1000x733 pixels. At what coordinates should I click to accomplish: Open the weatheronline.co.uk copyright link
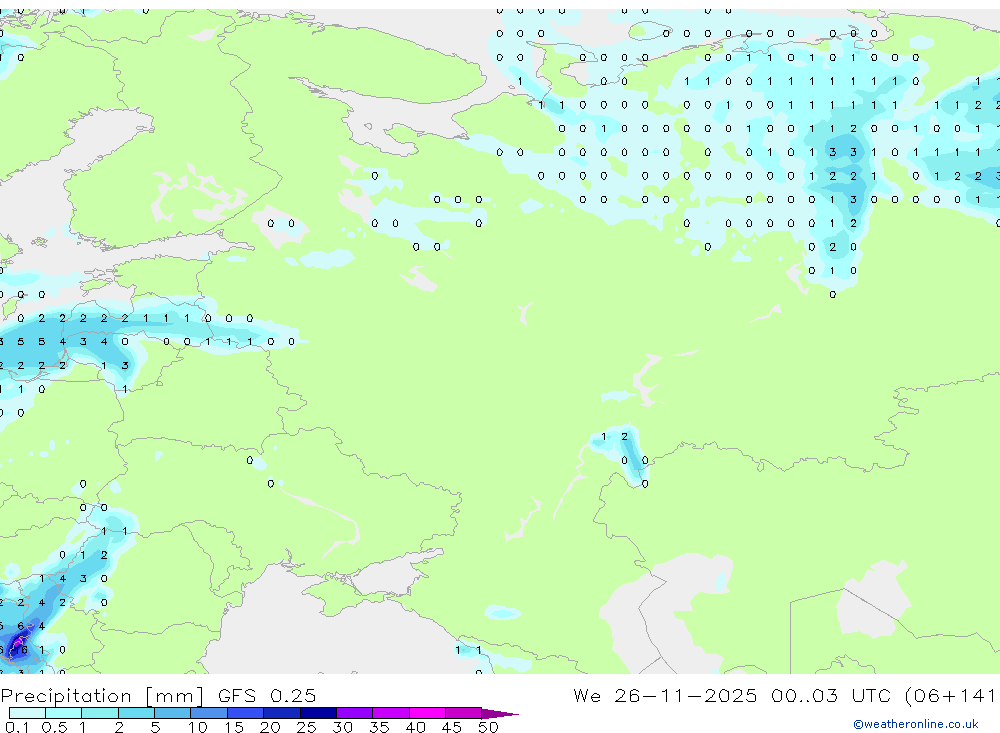tap(916, 724)
